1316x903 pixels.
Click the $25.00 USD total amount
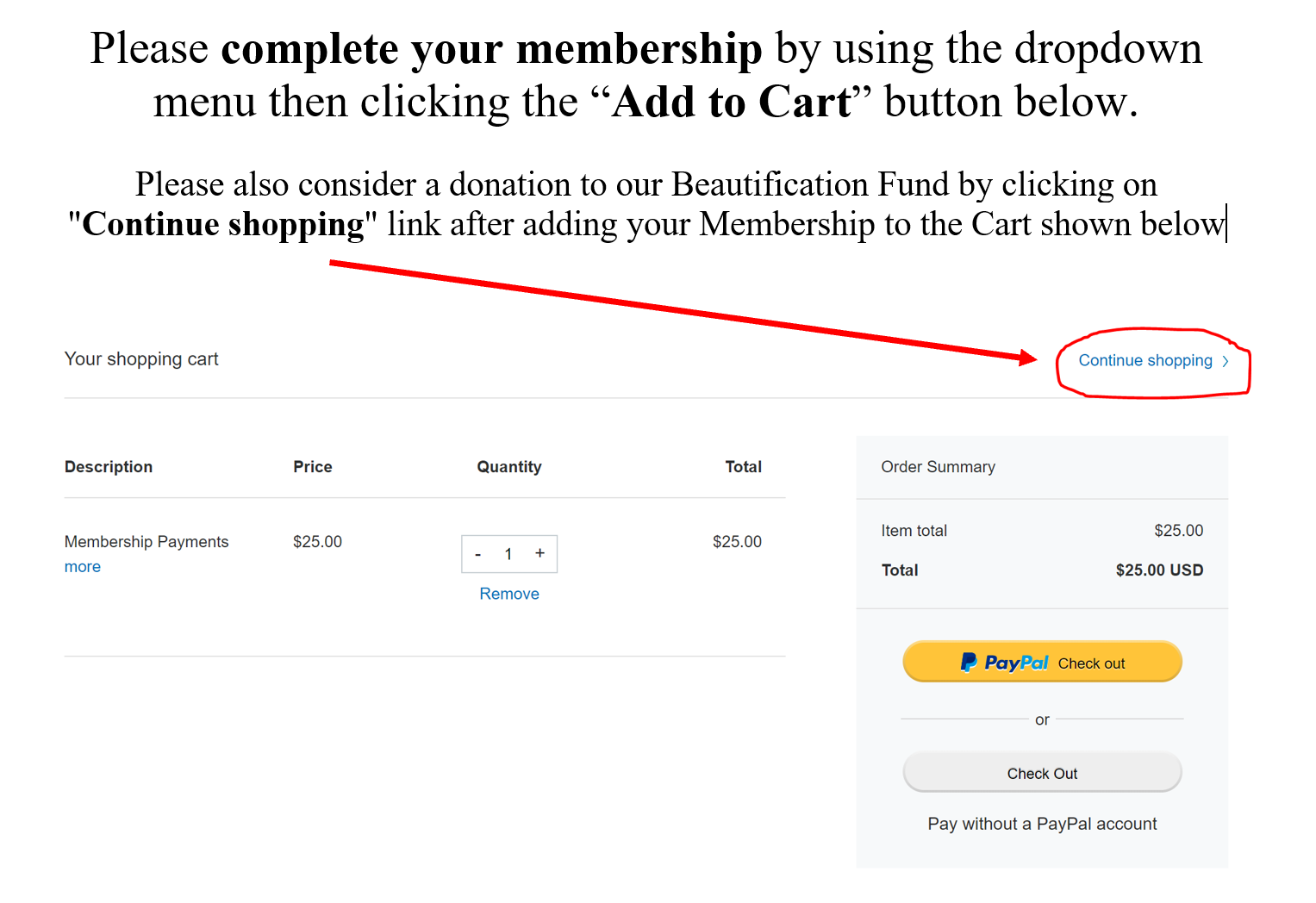point(1159,570)
